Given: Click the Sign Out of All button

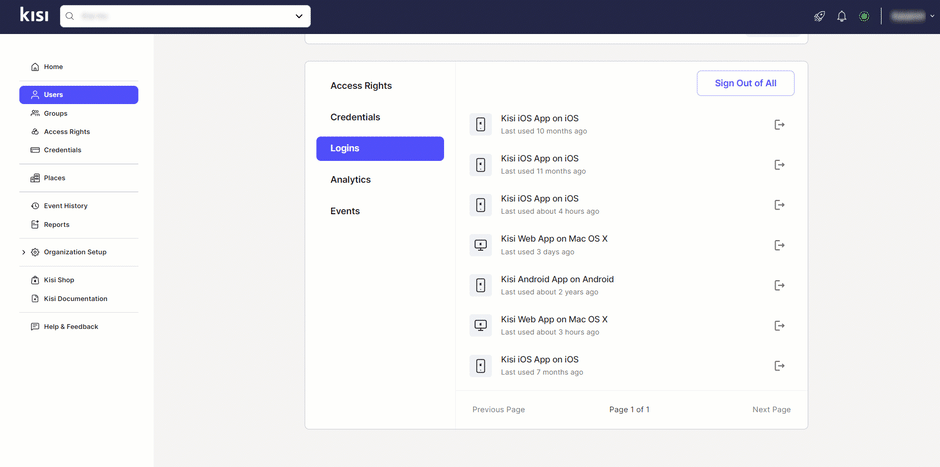Looking at the screenshot, I should click(745, 83).
